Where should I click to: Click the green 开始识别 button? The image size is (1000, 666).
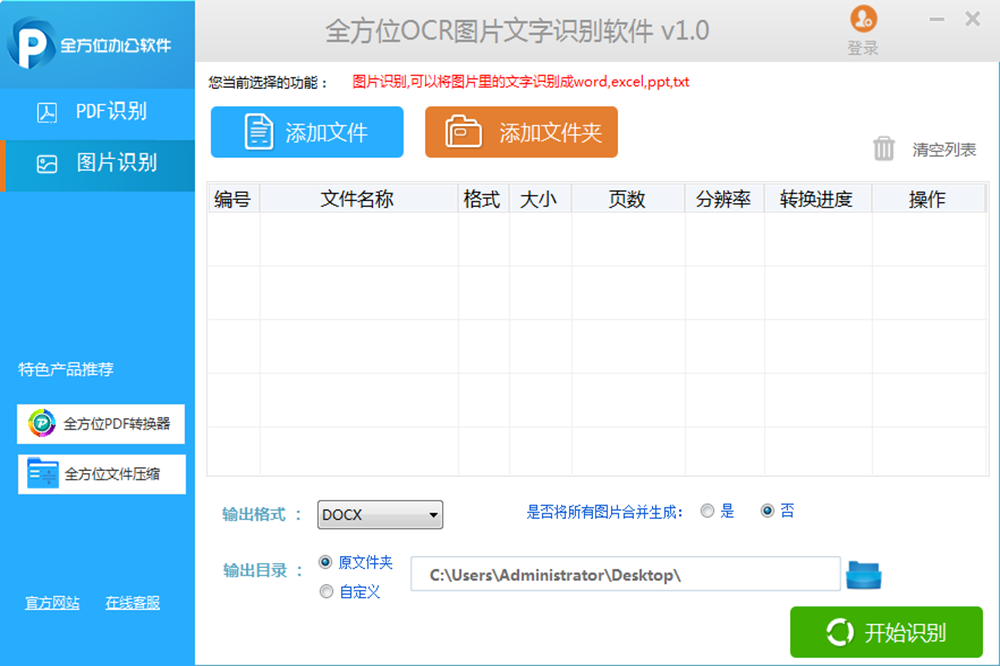[886, 632]
